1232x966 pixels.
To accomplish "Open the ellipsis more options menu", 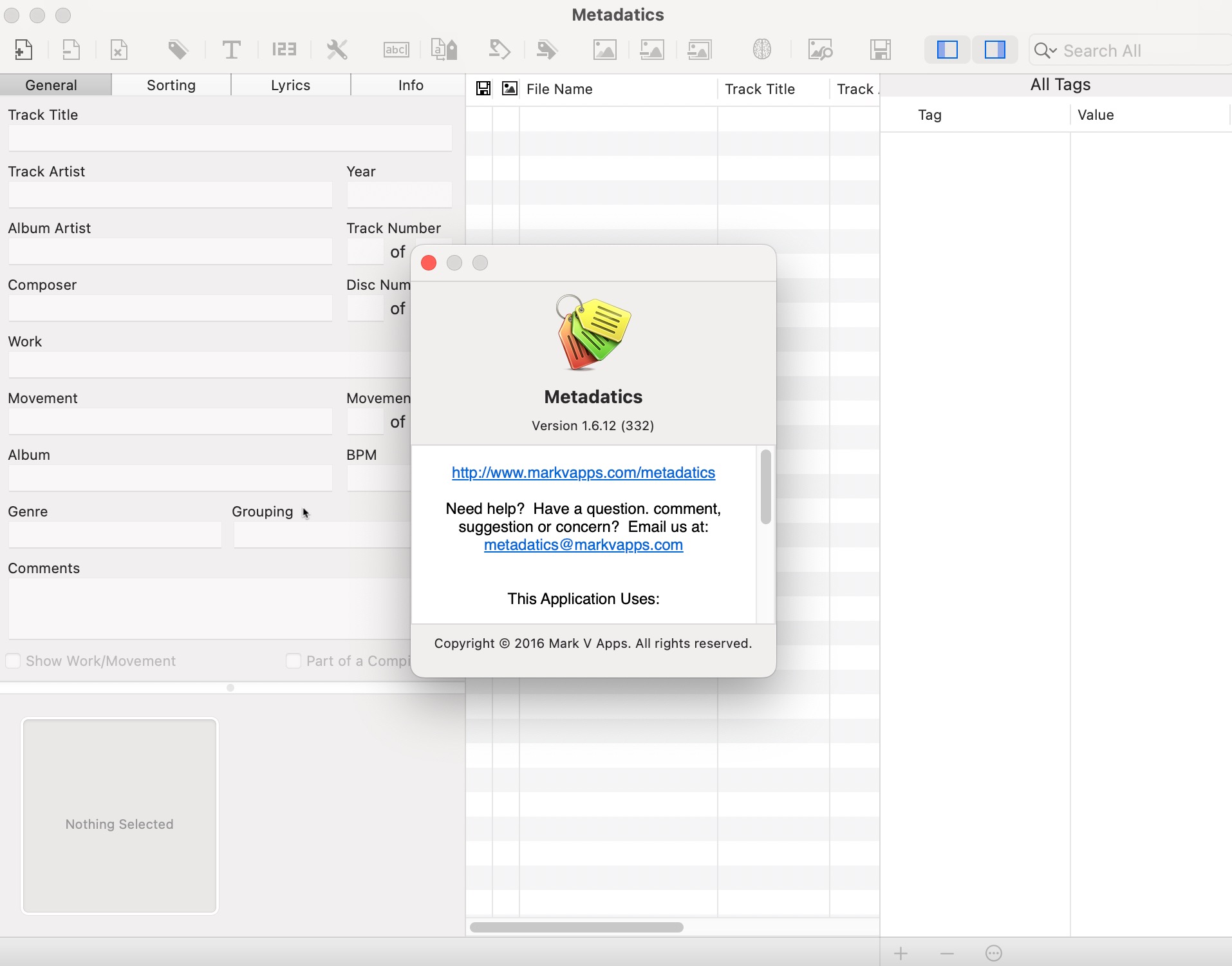I will (x=994, y=953).
